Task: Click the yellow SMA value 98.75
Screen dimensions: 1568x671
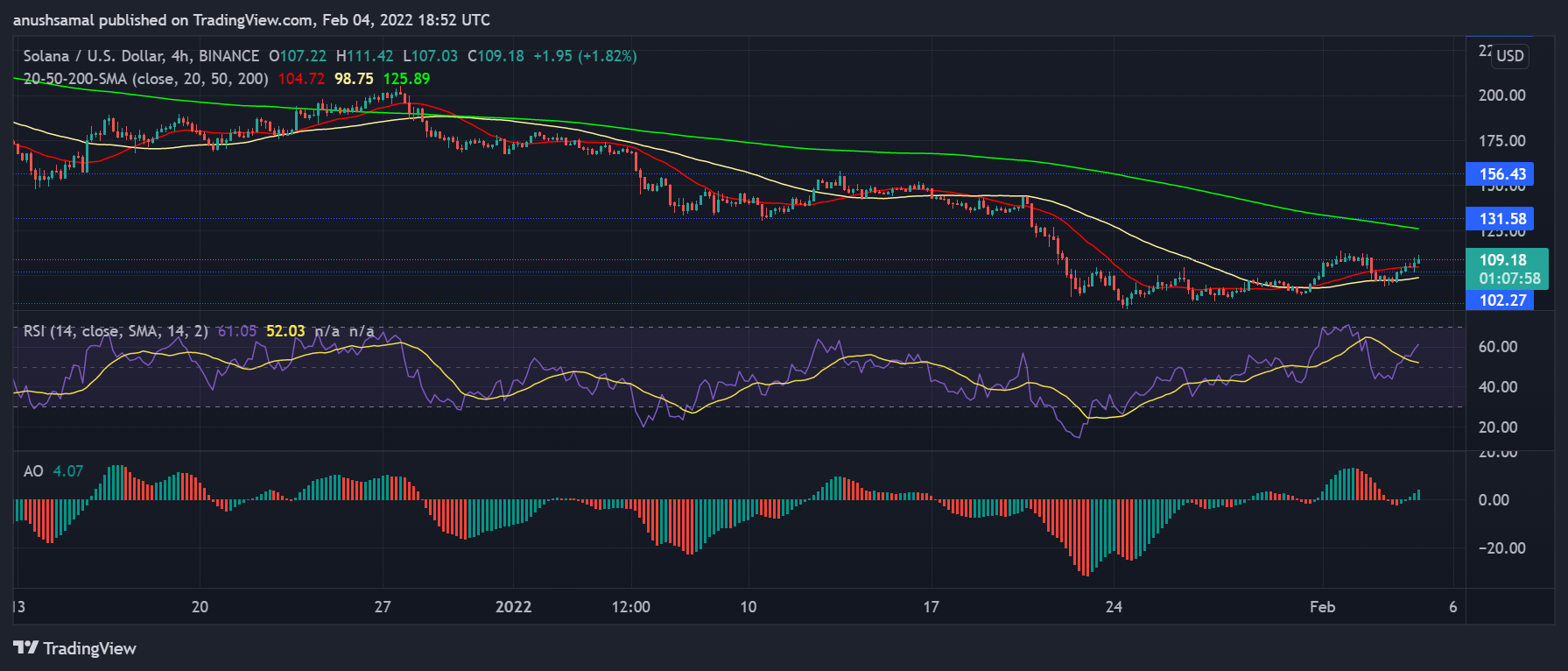Action: [354, 79]
